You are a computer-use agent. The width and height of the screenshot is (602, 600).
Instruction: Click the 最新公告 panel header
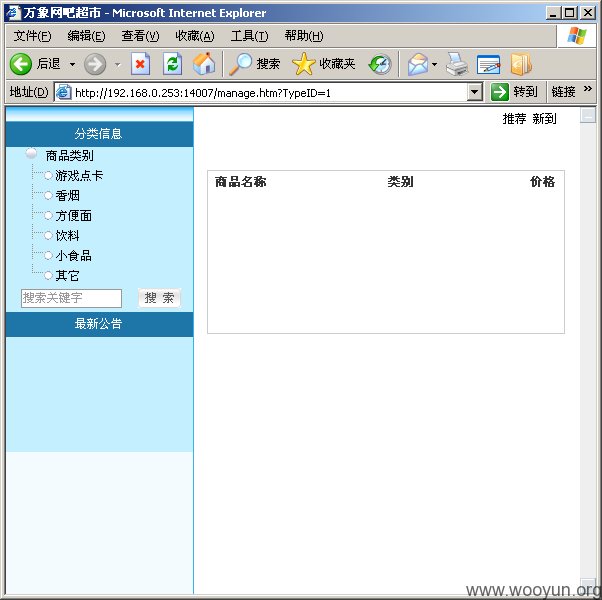tap(99, 324)
